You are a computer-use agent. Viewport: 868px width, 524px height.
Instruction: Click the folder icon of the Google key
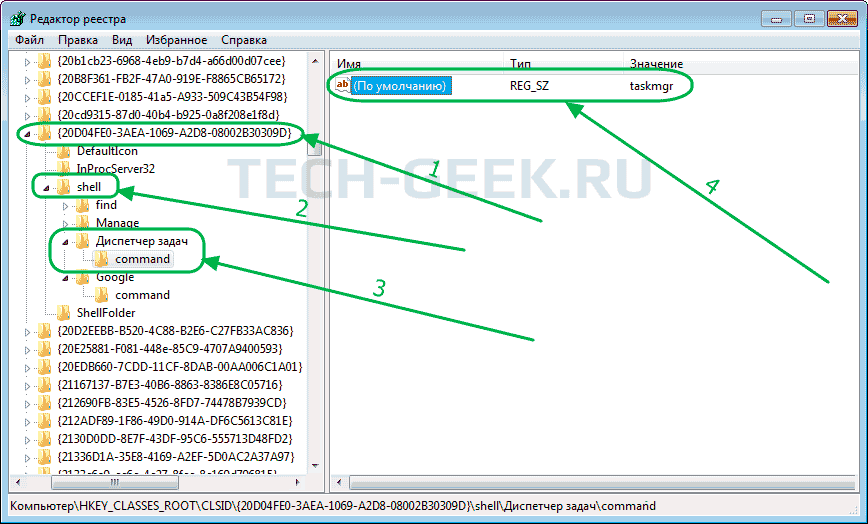pyautogui.click(x=83, y=277)
